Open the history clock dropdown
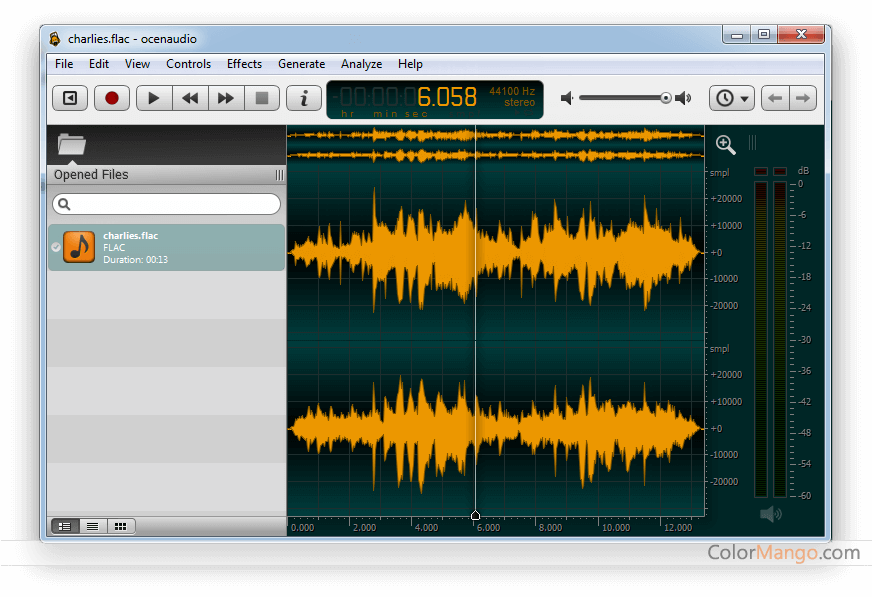This screenshot has width=872, height=597. (x=732, y=98)
